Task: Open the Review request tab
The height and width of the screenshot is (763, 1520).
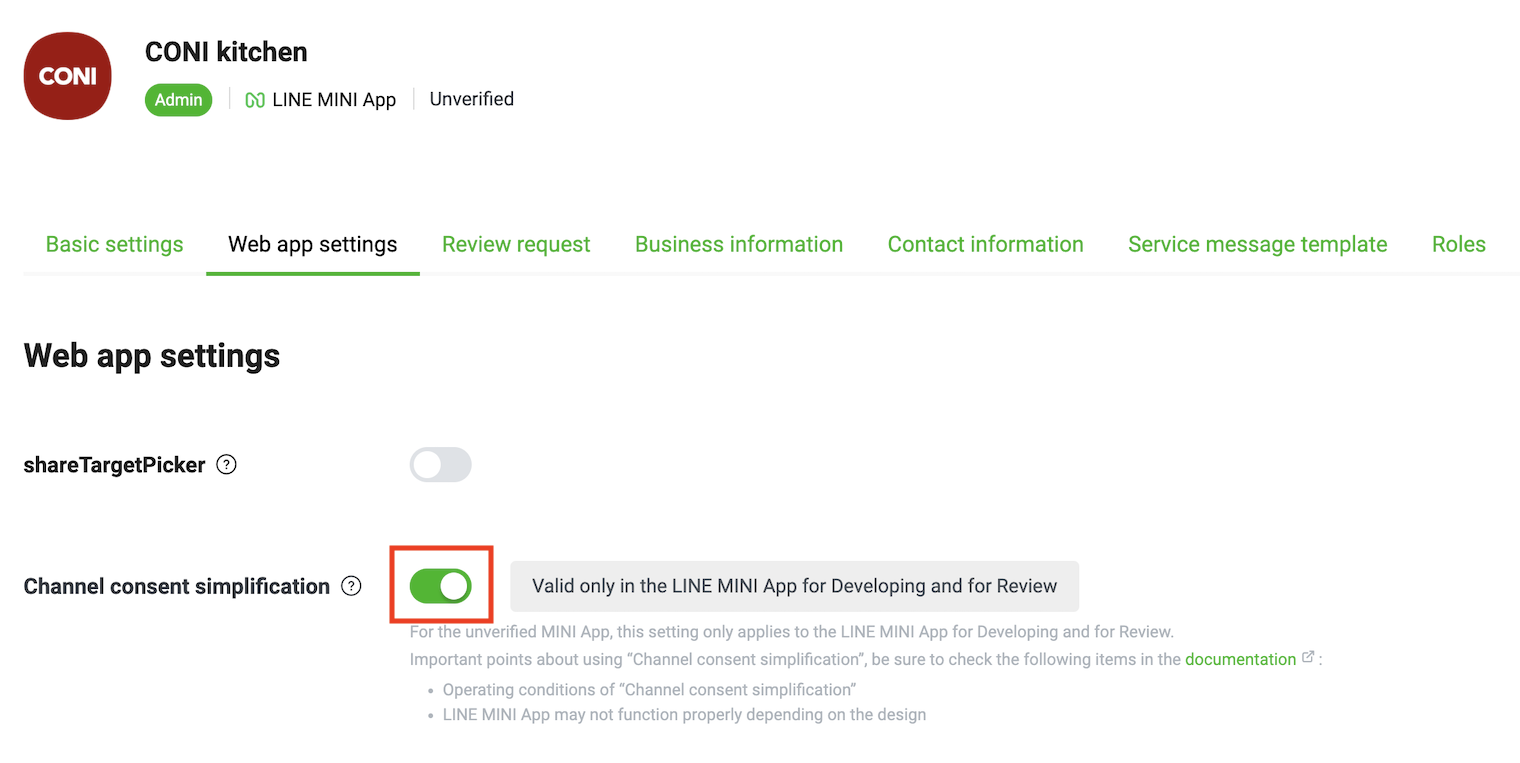Action: coord(516,245)
